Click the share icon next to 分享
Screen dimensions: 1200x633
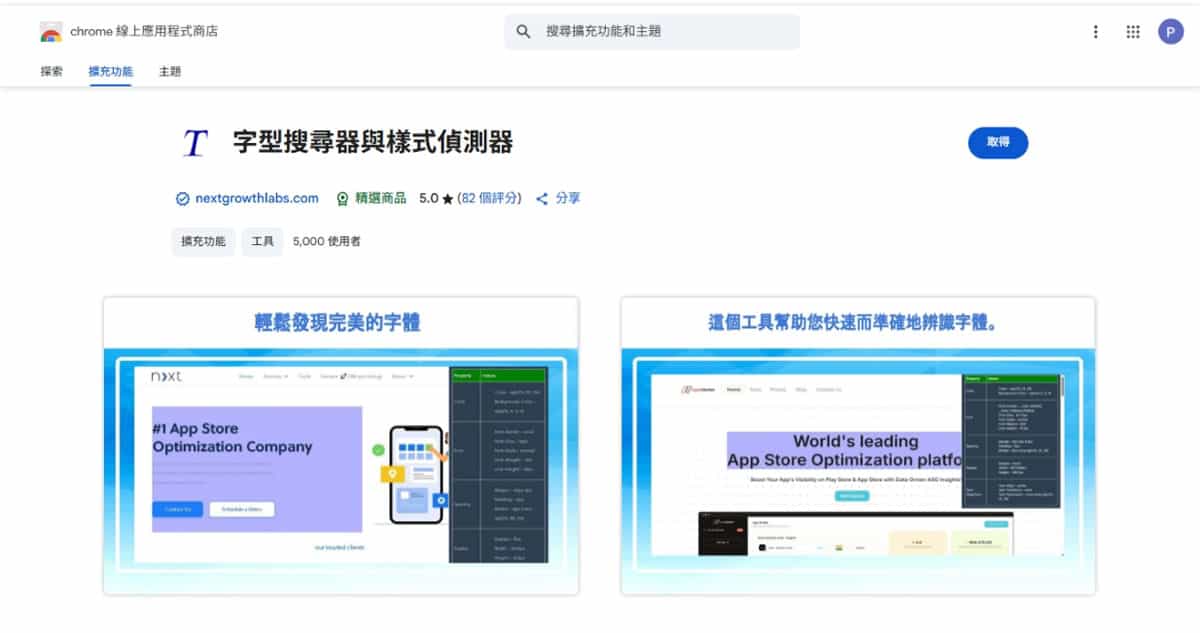coord(542,199)
